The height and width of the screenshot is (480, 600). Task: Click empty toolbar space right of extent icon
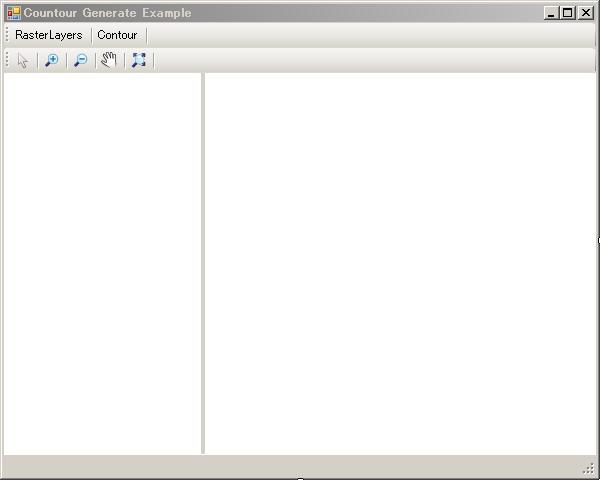(x=370, y=60)
